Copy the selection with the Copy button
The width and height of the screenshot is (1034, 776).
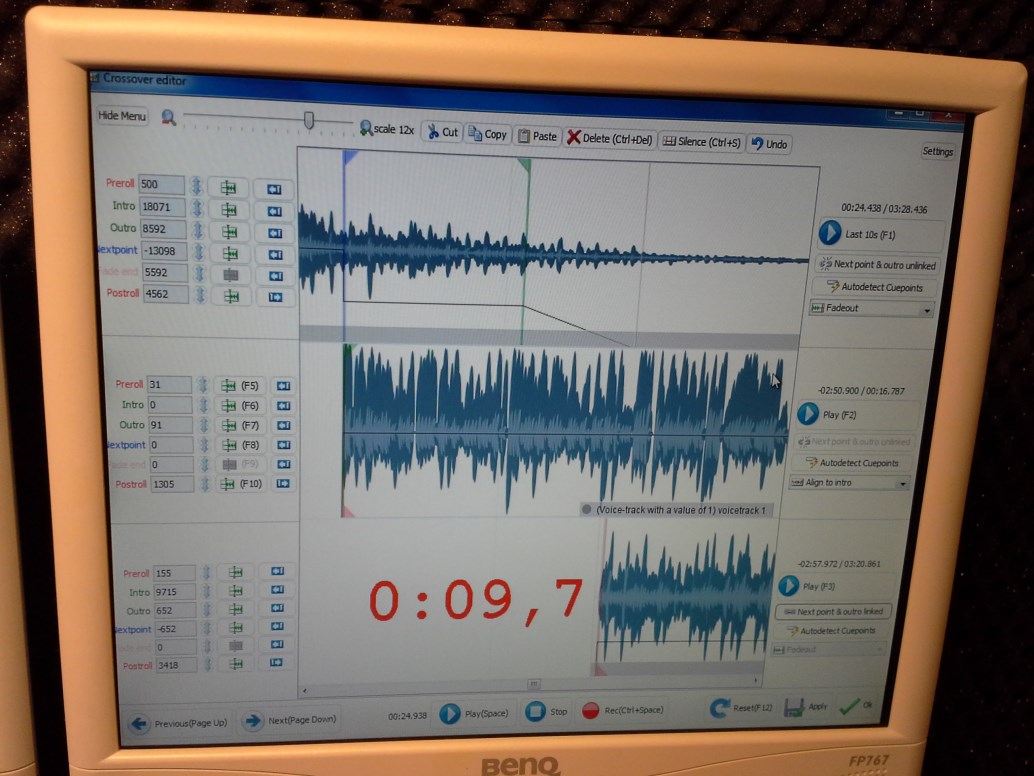[x=487, y=134]
